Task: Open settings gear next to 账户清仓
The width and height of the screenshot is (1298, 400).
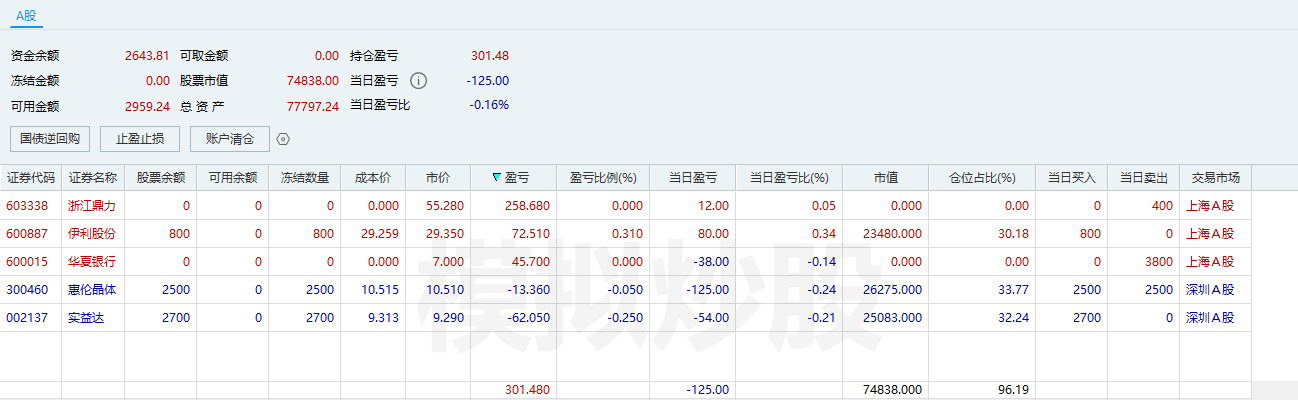Action: (x=283, y=140)
